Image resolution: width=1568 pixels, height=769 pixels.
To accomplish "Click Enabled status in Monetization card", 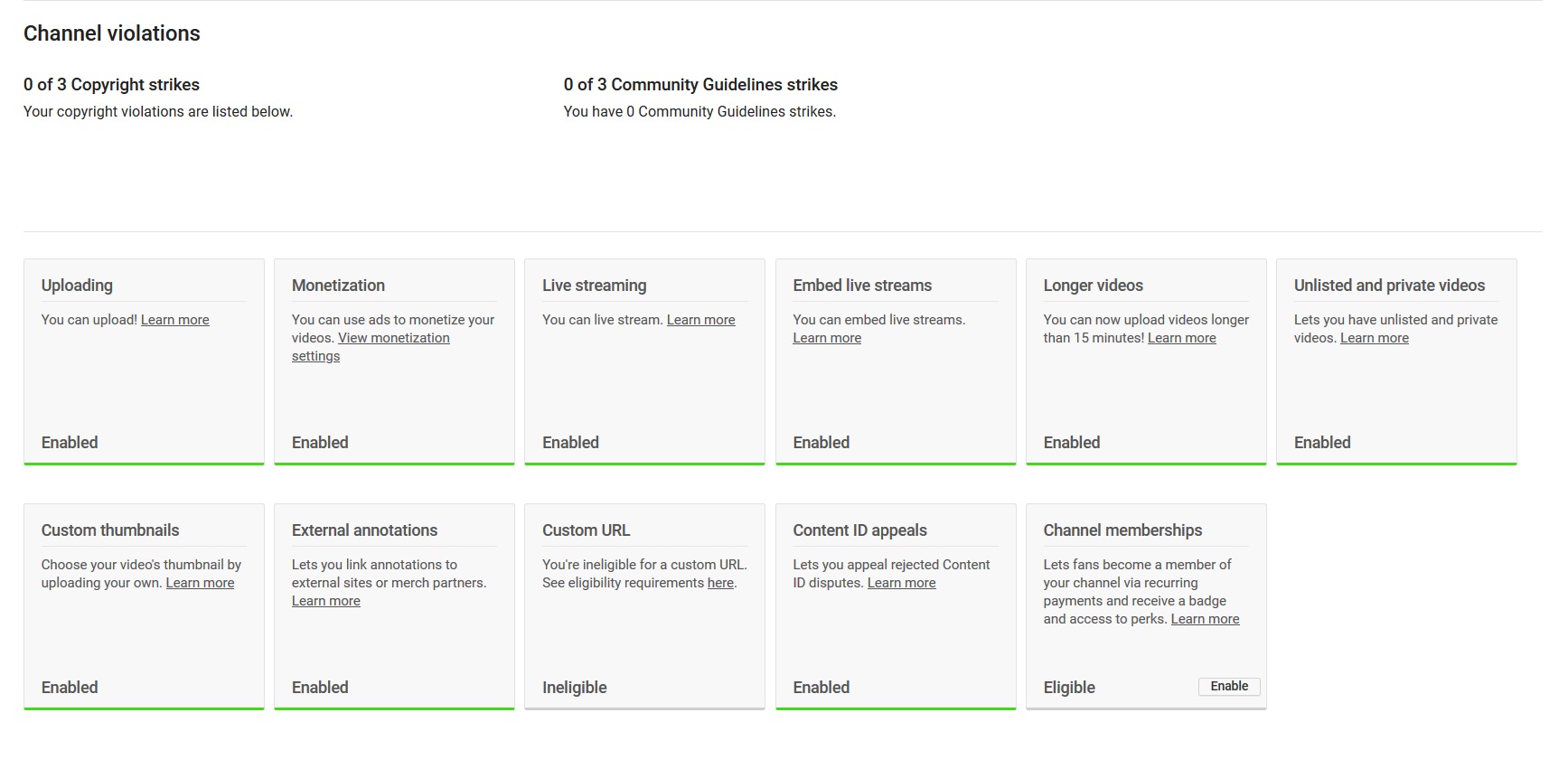I will pos(320,443).
